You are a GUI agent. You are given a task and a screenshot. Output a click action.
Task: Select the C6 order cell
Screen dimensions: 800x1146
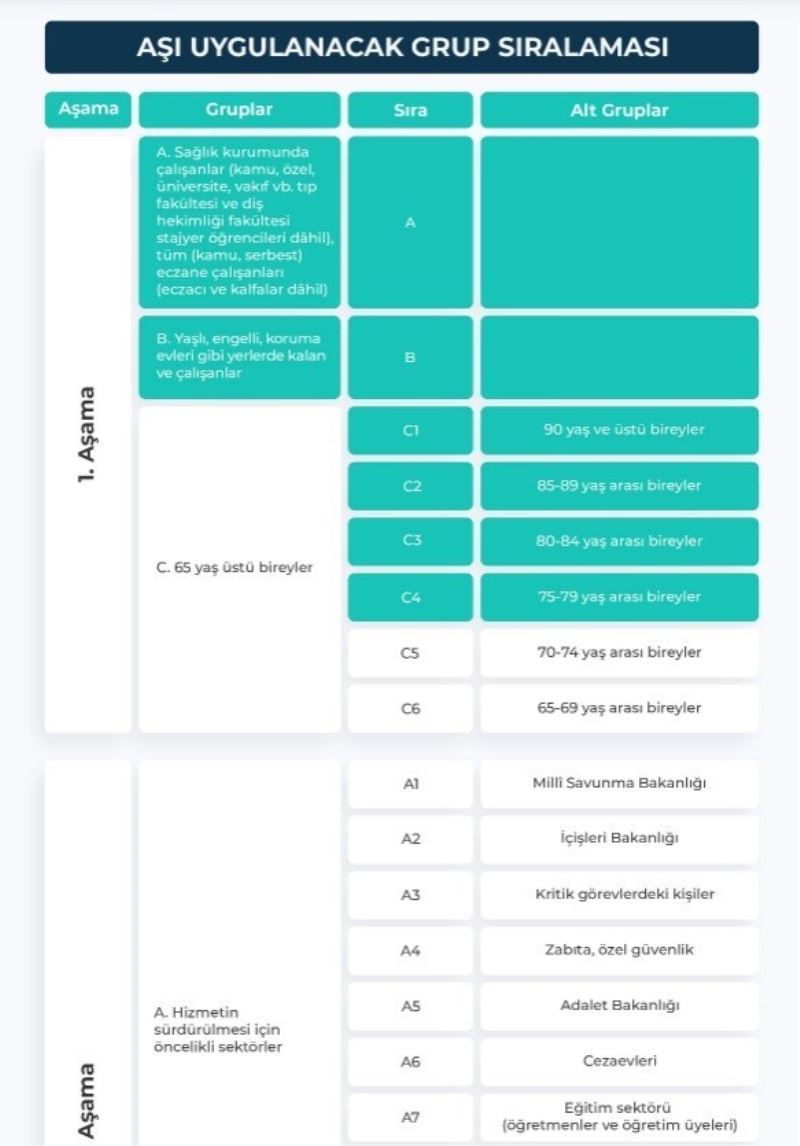(410, 709)
